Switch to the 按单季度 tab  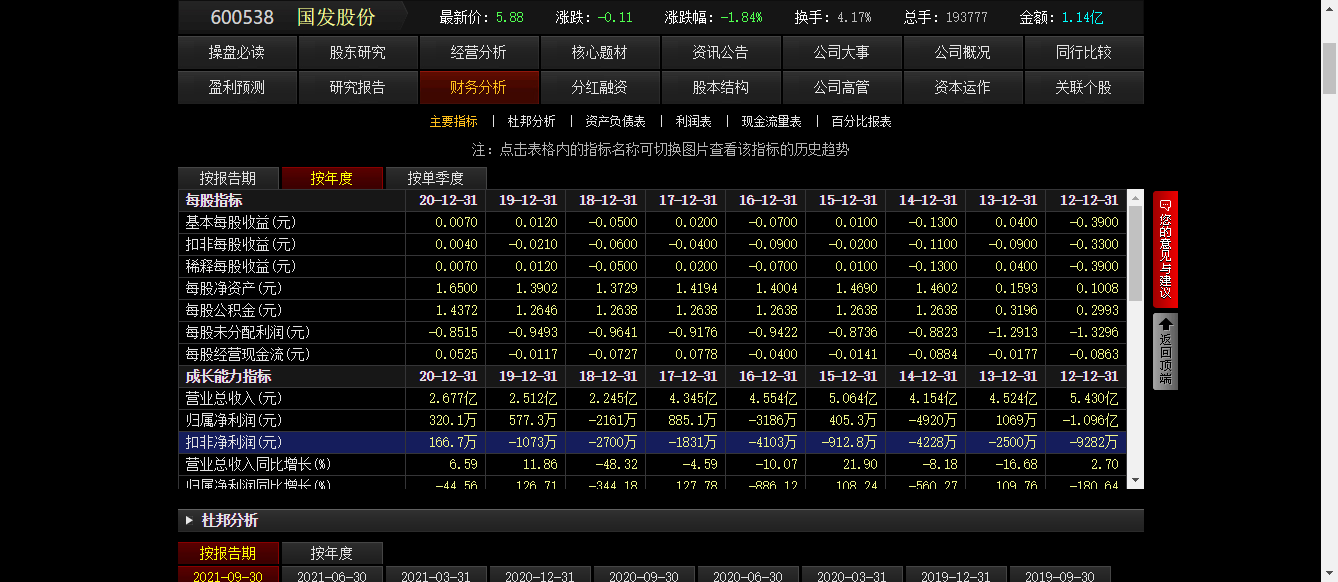pyautogui.click(x=435, y=179)
